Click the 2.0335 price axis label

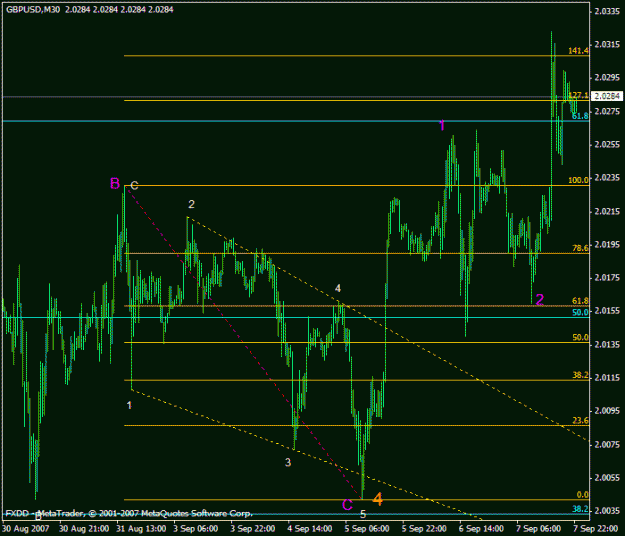click(607, 11)
